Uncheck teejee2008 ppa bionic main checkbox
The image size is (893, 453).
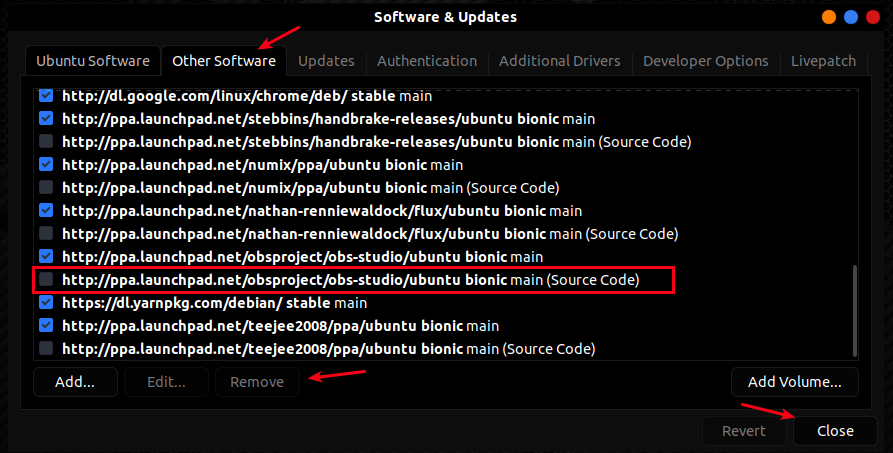(46, 325)
